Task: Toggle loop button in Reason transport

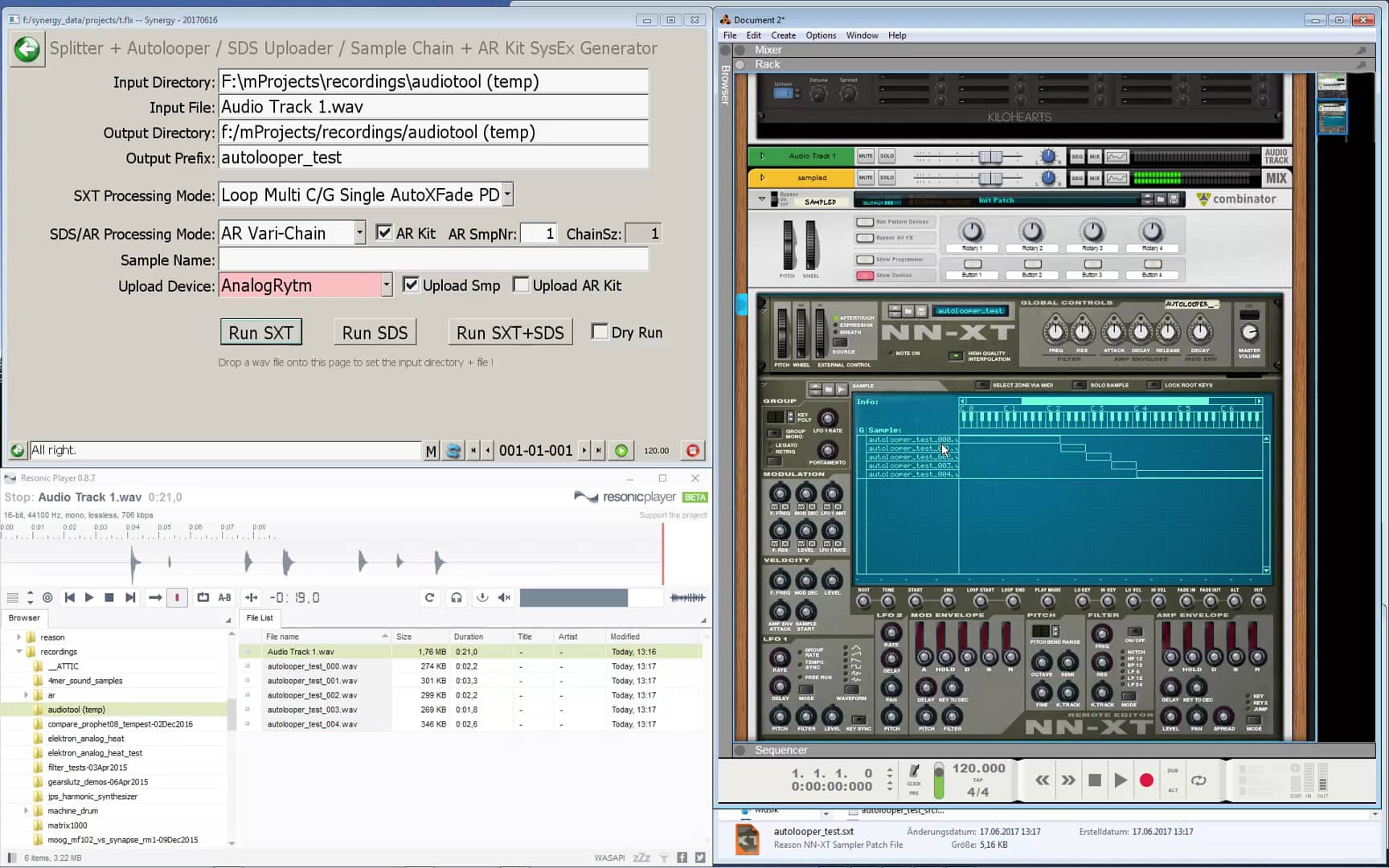Action: tap(1198, 780)
